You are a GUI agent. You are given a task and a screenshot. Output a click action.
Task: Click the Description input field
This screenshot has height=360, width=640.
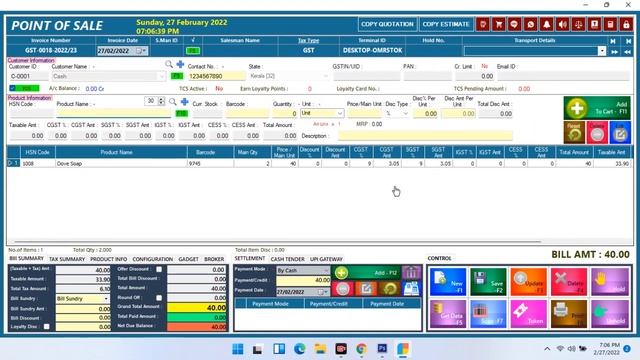(425, 136)
